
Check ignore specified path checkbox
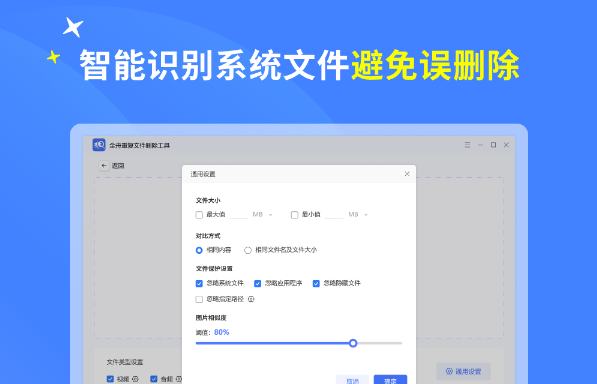click(x=199, y=300)
